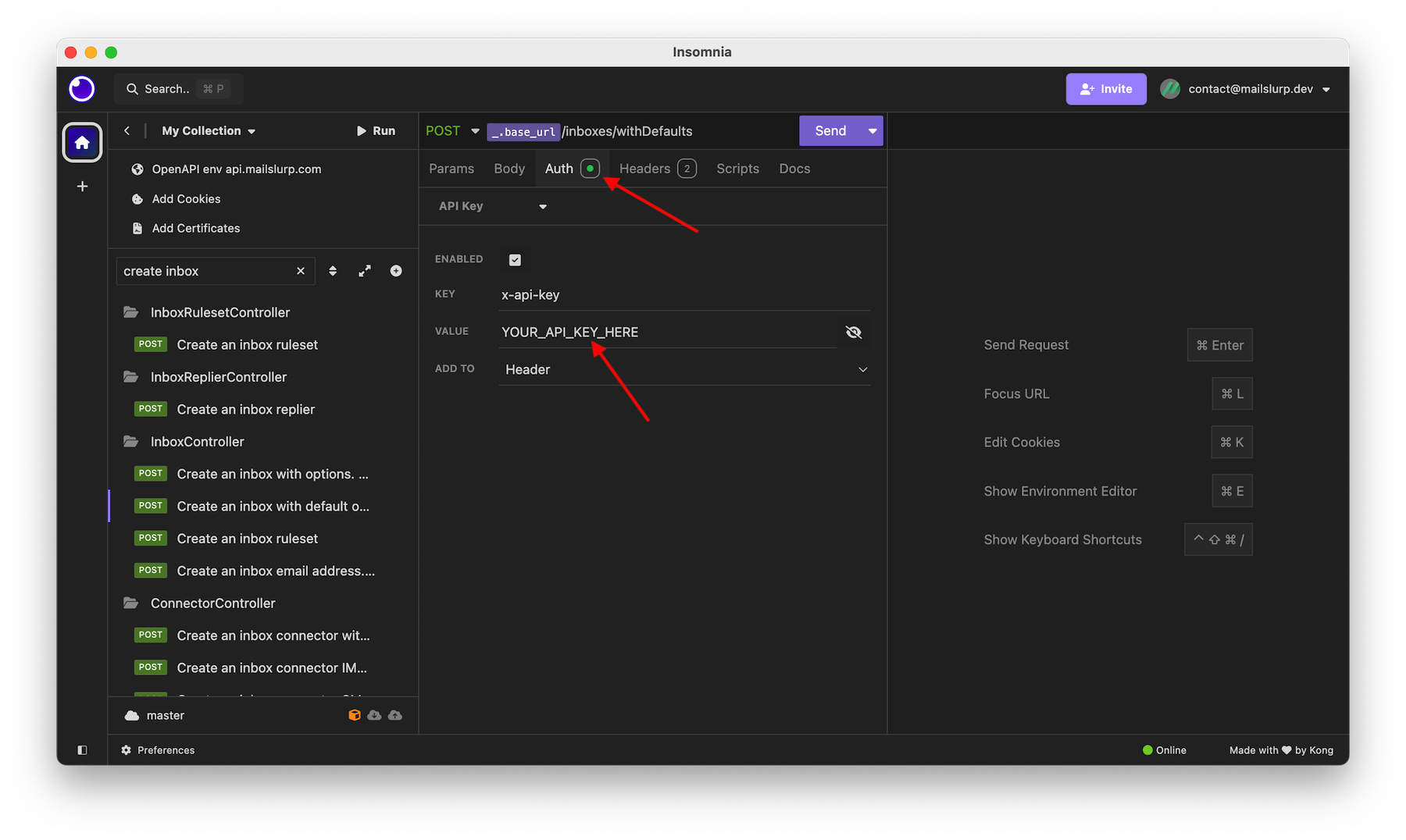Expand all folders icon
Image resolution: width=1406 pixels, height=840 pixels.
tap(365, 271)
